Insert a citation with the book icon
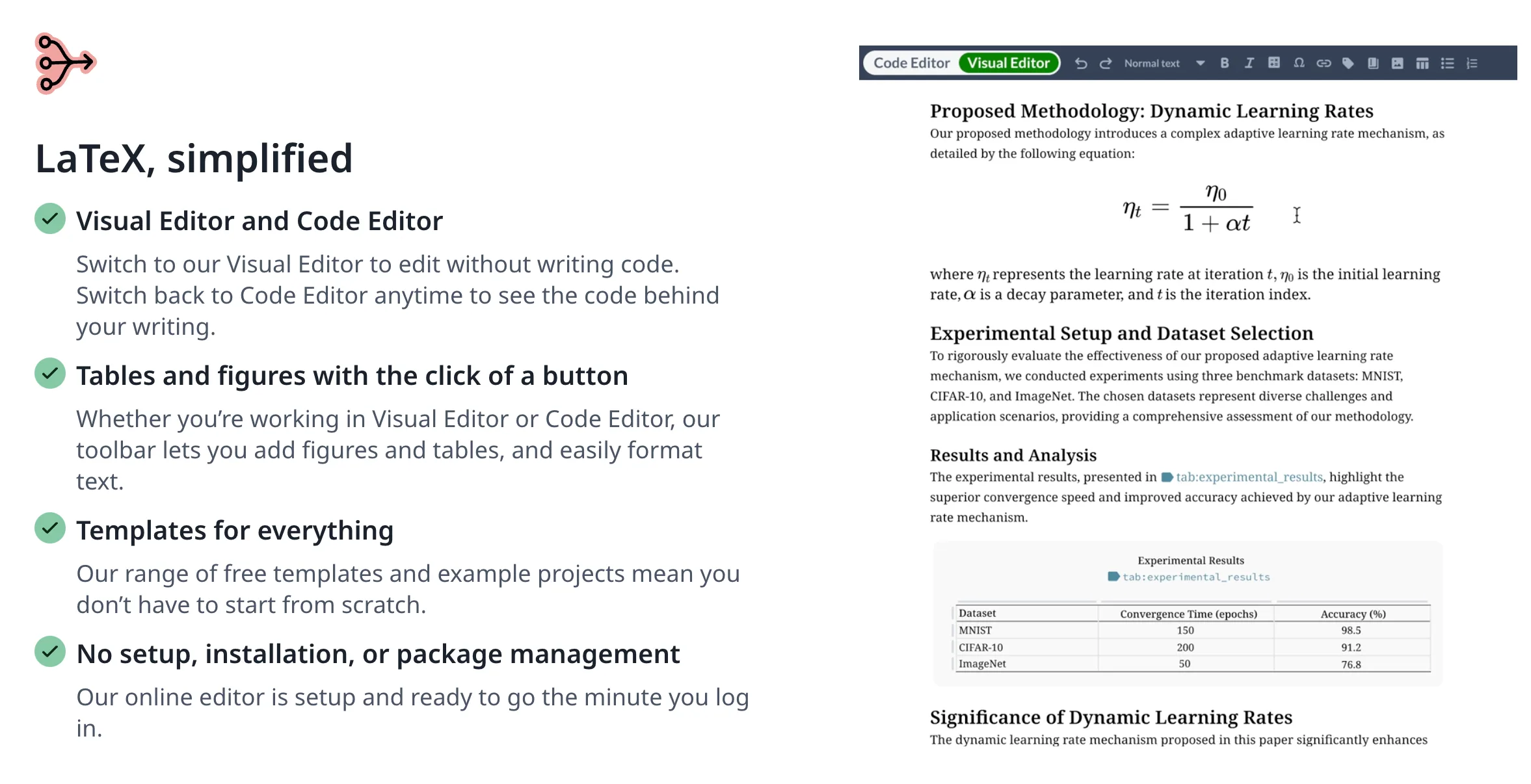 coord(1373,62)
